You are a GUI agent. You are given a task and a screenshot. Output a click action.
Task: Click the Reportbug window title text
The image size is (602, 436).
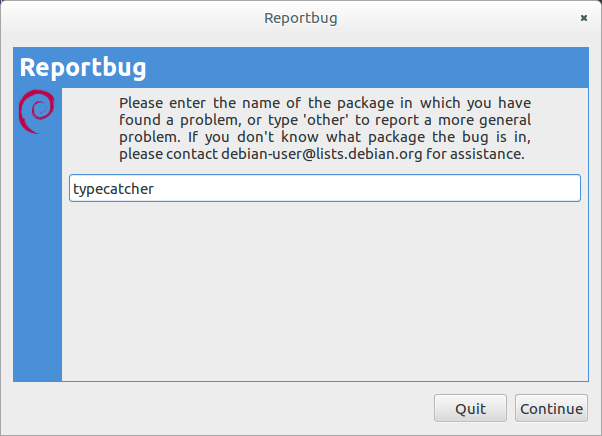pos(300,18)
